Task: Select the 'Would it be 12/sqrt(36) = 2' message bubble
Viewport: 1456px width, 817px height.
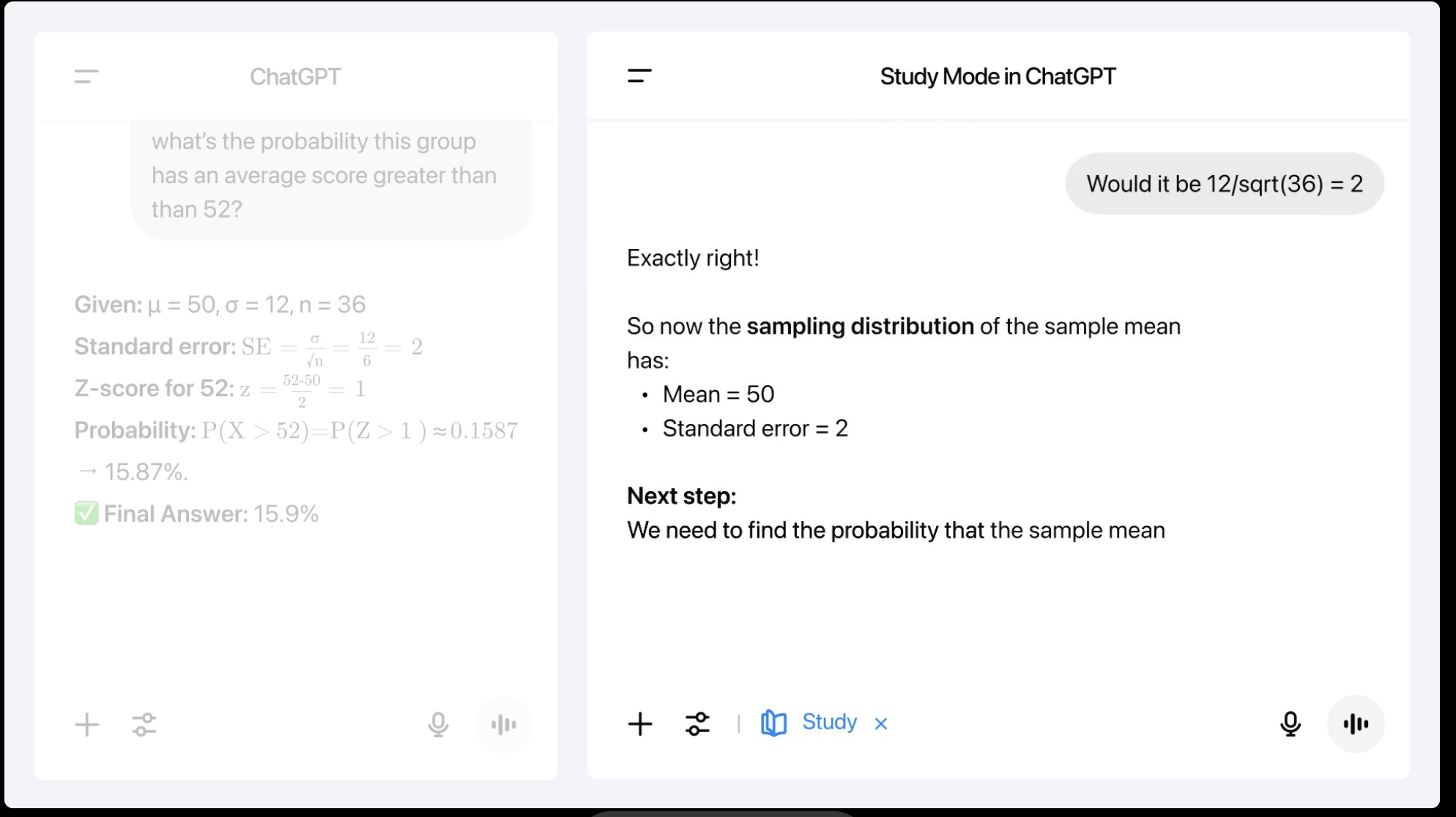Action: pos(1225,184)
